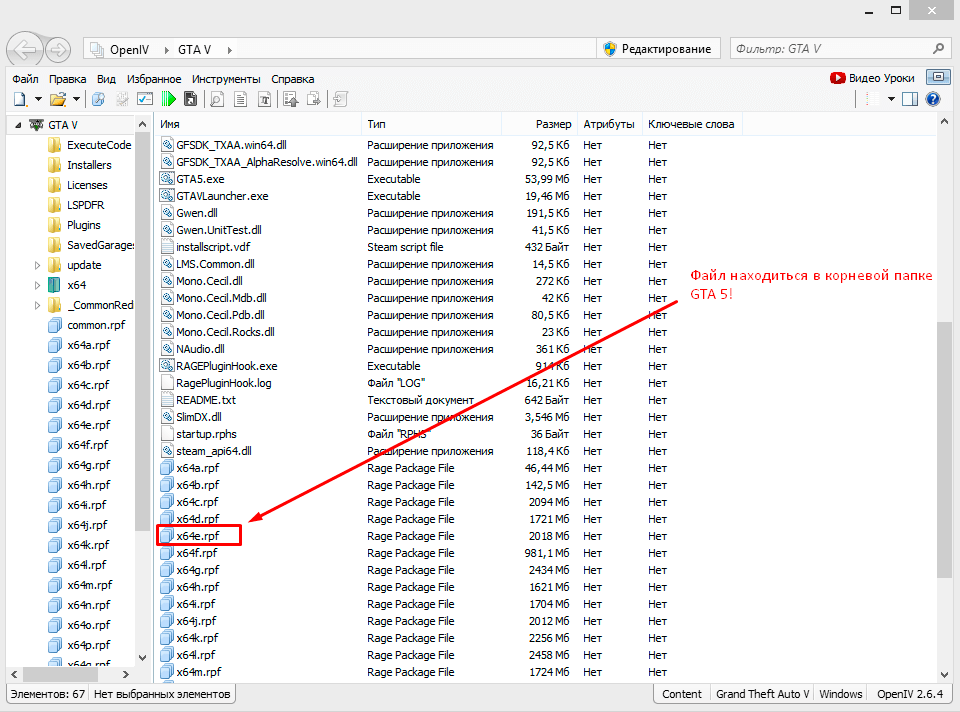This screenshot has height=712, width=960.
Task: Click the text document page toolbar icon
Action: click(241, 99)
